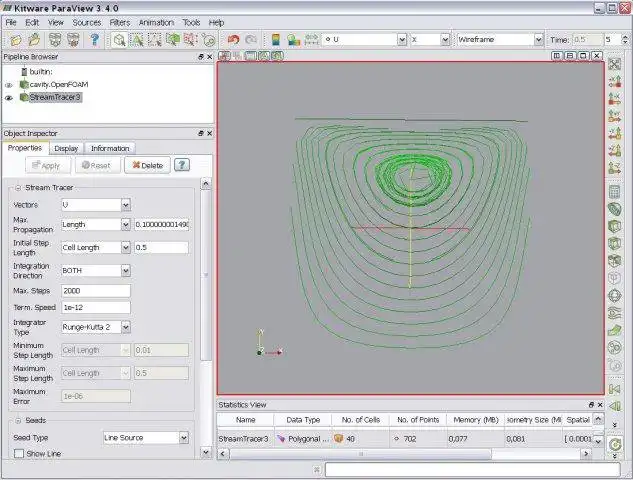Apply the Glyph filter icon
The width and height of the screenshot is (633, 480).
tap(614, 296)
